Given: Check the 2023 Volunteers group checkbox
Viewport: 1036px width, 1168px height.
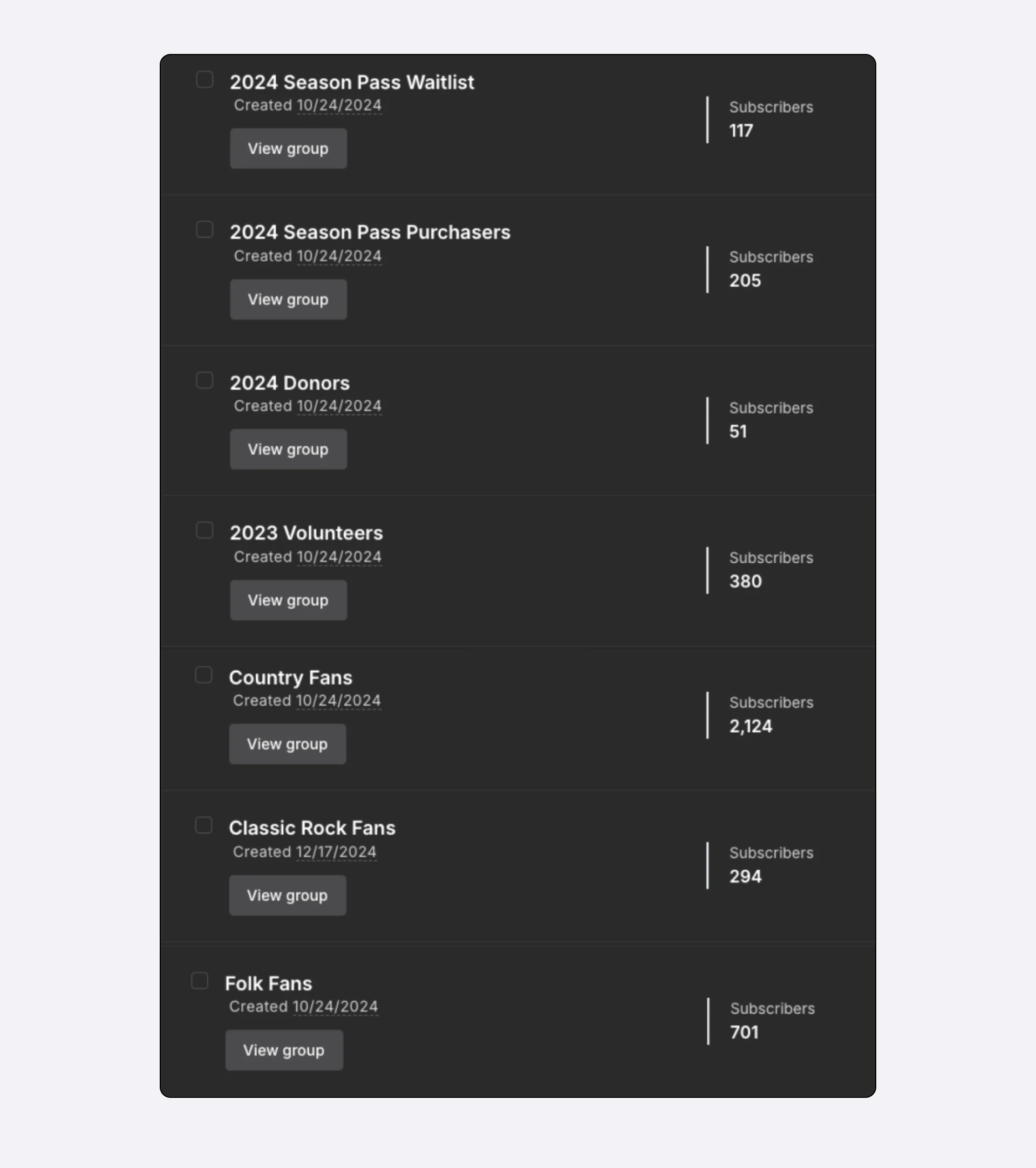Looking at the screenshot, I should tap(205, 530).
